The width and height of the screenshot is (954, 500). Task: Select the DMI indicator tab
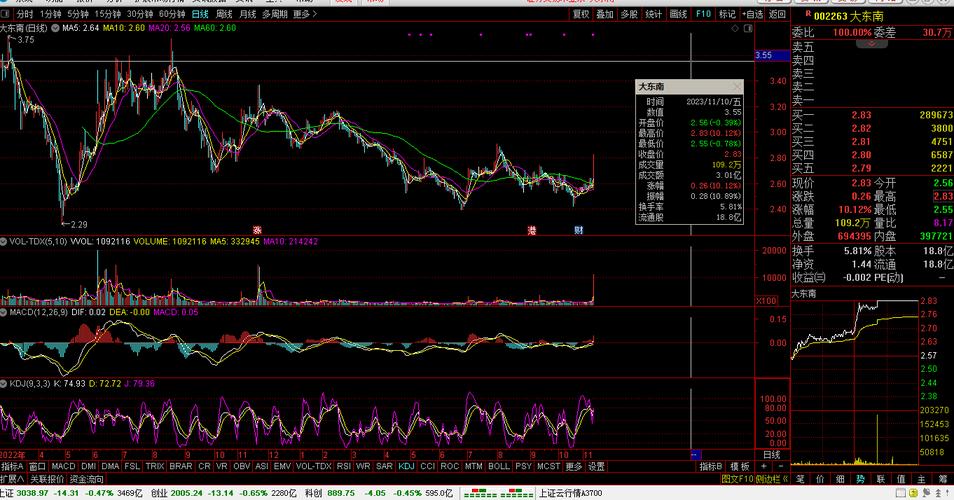coord(89,467)
